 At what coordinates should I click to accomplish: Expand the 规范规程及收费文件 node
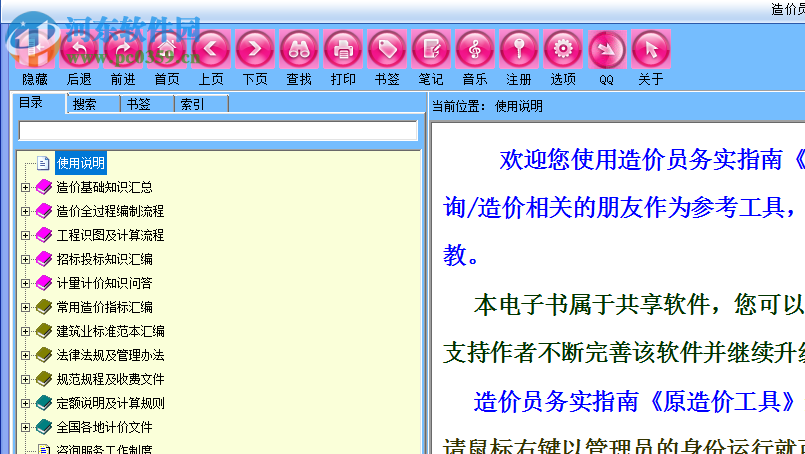[25, 380]
